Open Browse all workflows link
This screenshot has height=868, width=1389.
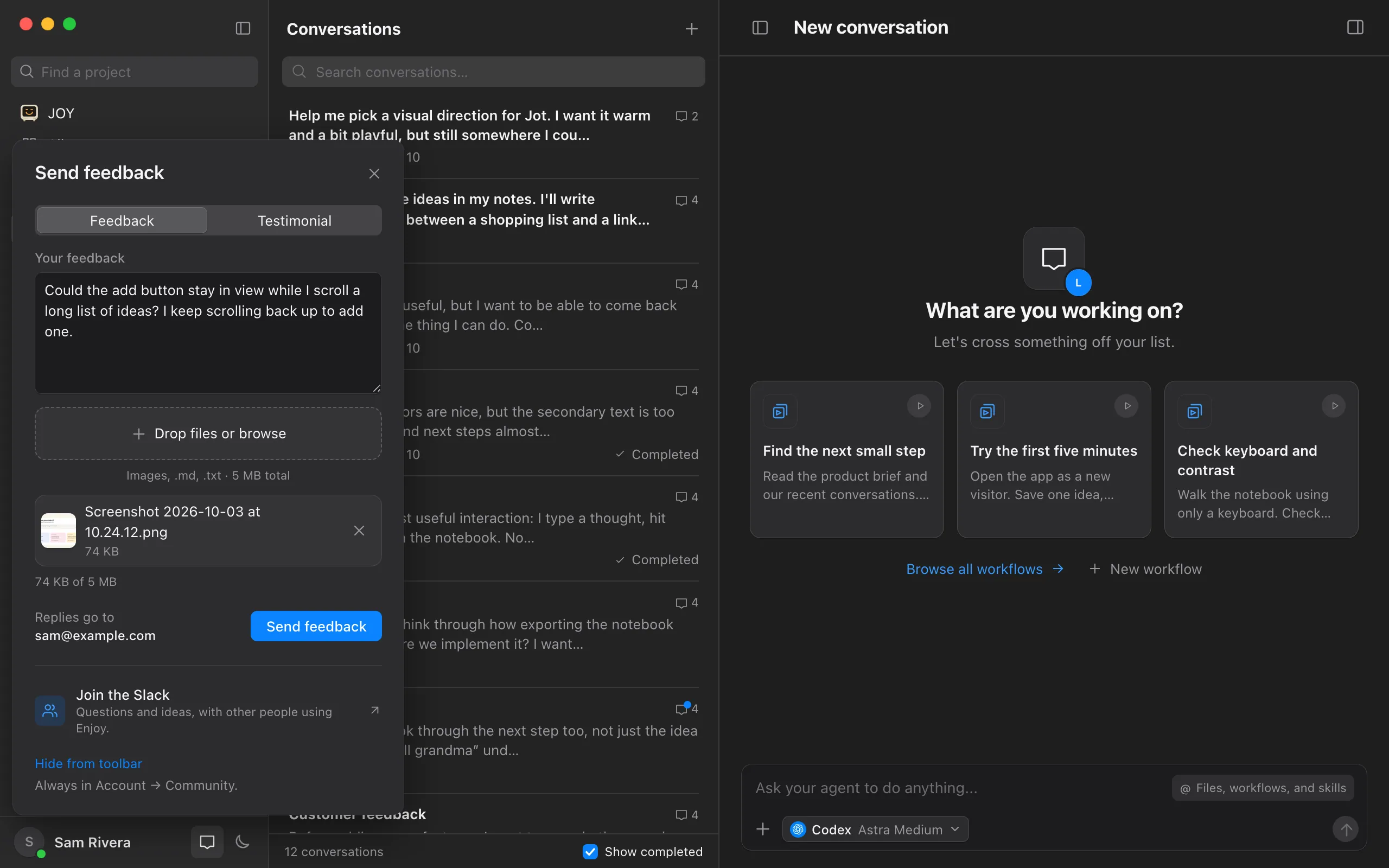(985, 569)
